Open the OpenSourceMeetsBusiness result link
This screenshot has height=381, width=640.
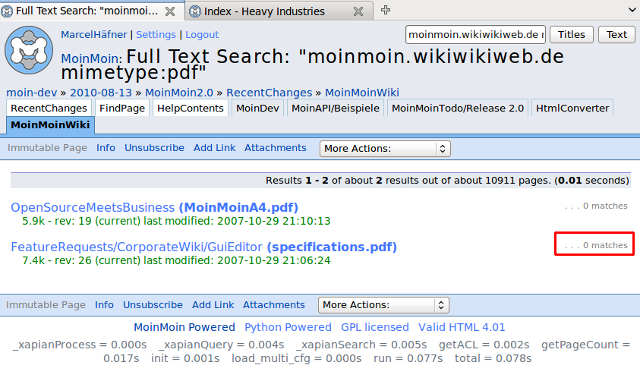click(x=93, y=207)
